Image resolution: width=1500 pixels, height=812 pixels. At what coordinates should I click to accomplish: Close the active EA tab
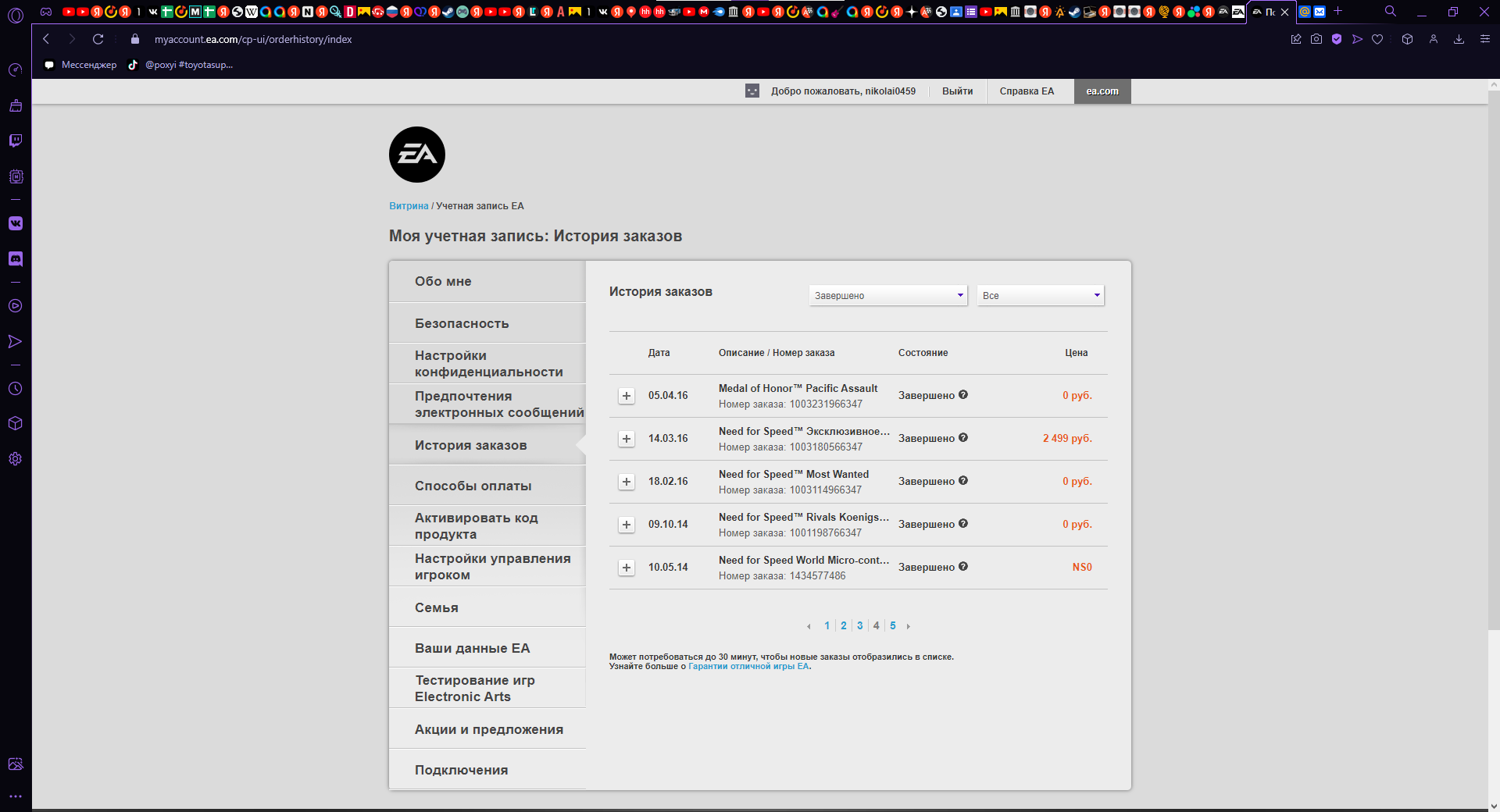coord(1284,12)
